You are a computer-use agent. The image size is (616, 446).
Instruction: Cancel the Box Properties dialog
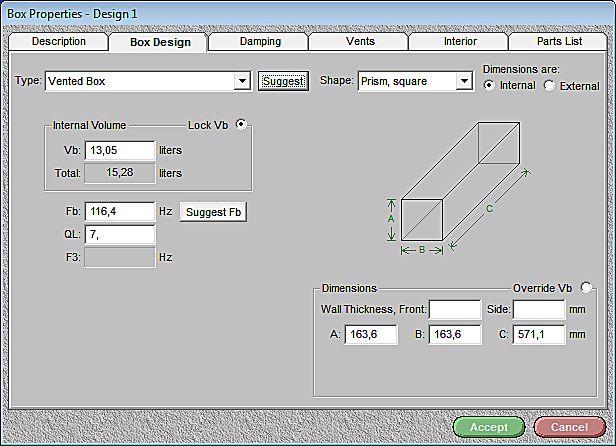(569, 427)
